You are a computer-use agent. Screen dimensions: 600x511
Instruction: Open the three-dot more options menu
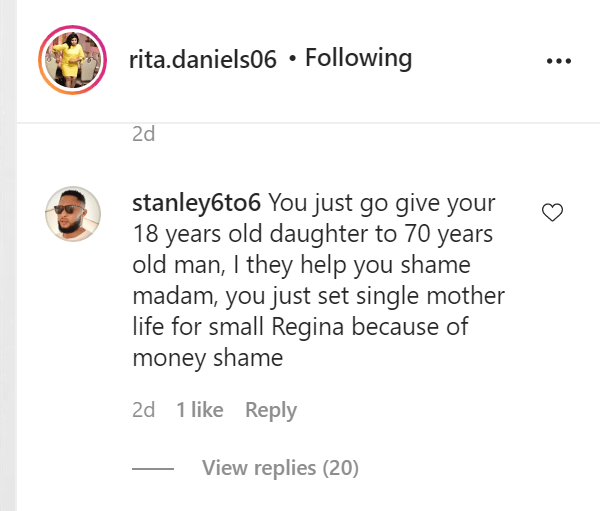[557, 60]
